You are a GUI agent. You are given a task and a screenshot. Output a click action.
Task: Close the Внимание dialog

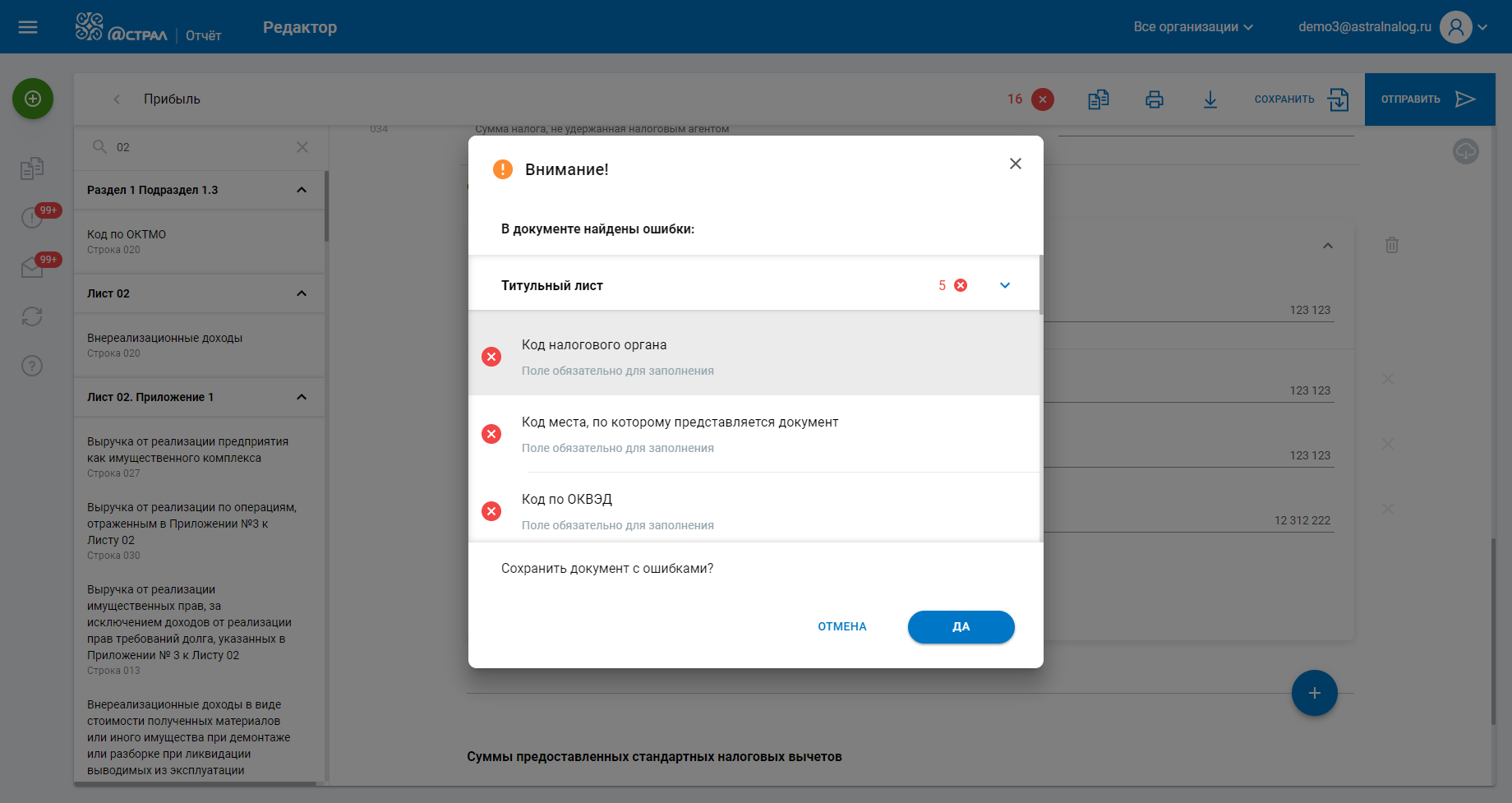point(1016,164)
